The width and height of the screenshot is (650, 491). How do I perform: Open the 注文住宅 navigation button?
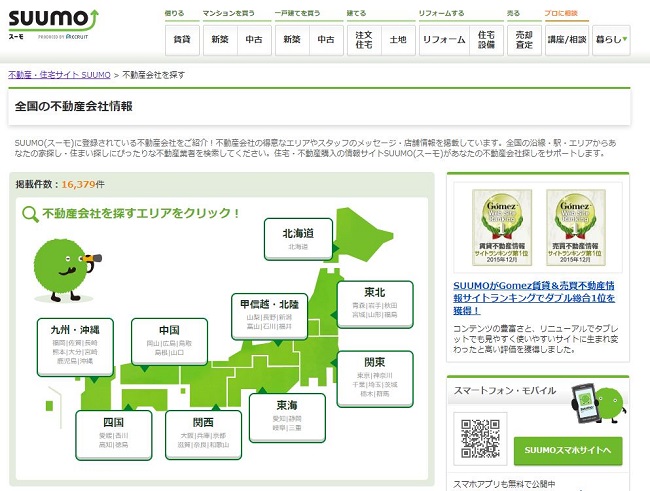click(x=364, y=40)
